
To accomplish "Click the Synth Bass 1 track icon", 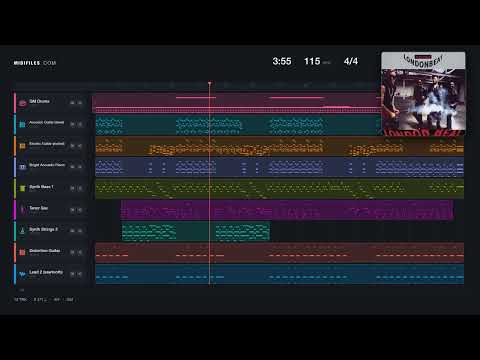I will 22,188.
